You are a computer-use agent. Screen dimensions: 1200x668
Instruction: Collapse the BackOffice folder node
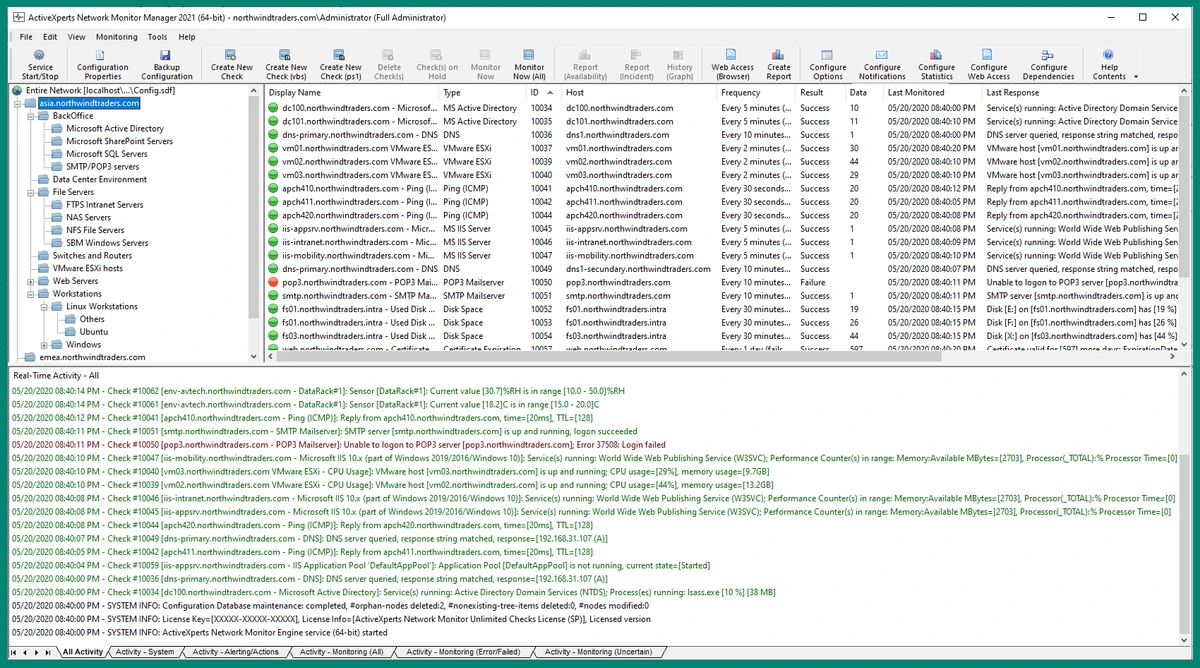pyautogui.click(x=31, y=116)
